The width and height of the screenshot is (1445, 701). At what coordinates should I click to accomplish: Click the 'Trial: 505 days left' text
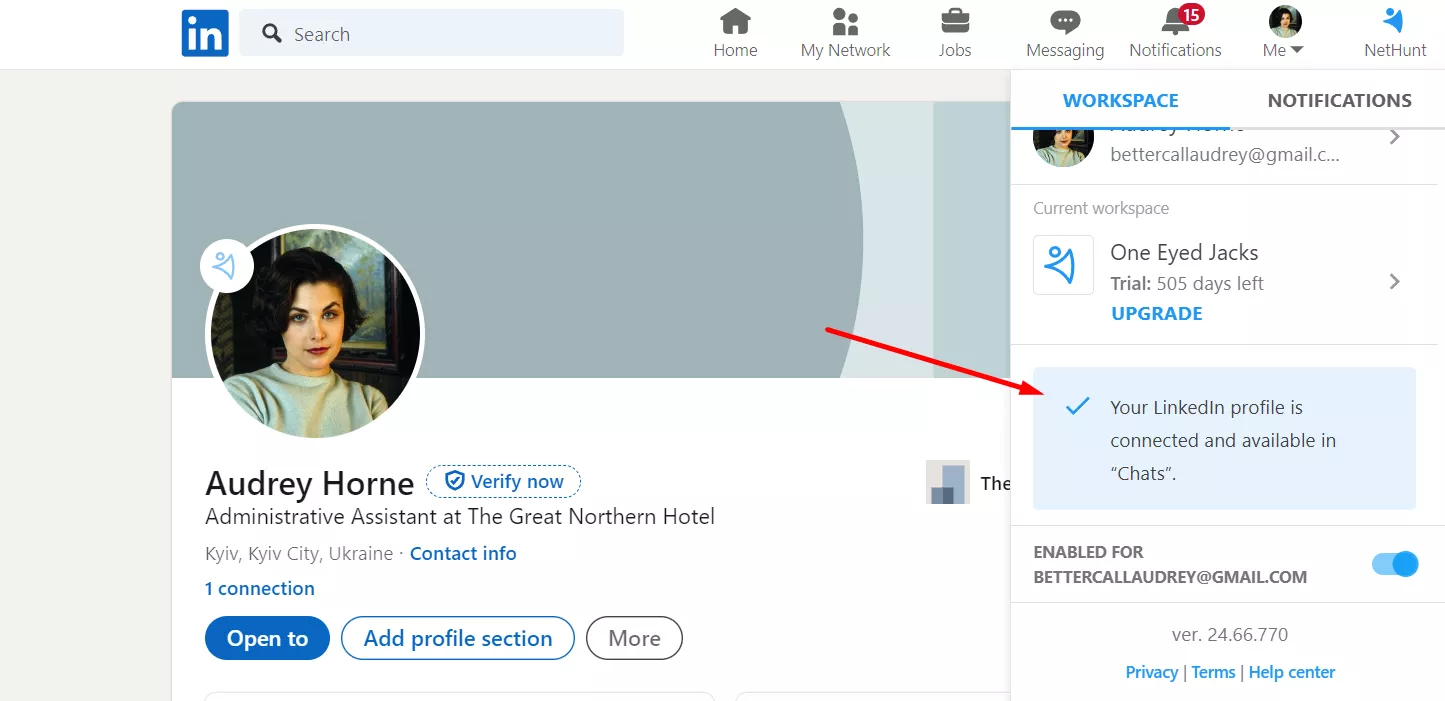coord(1187,283)
